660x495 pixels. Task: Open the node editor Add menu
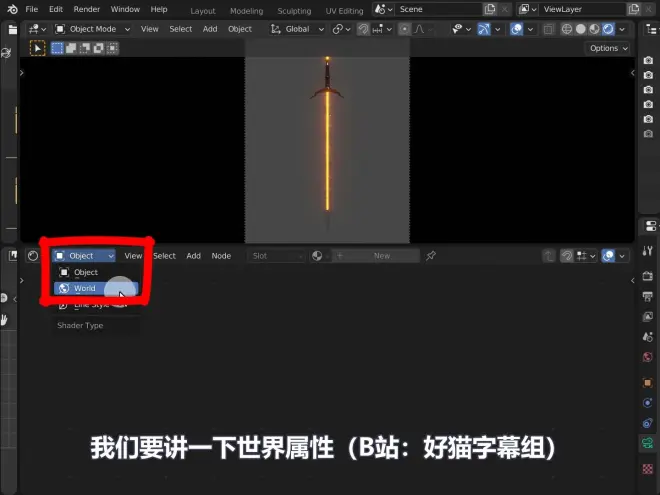[x=194, y=256]
